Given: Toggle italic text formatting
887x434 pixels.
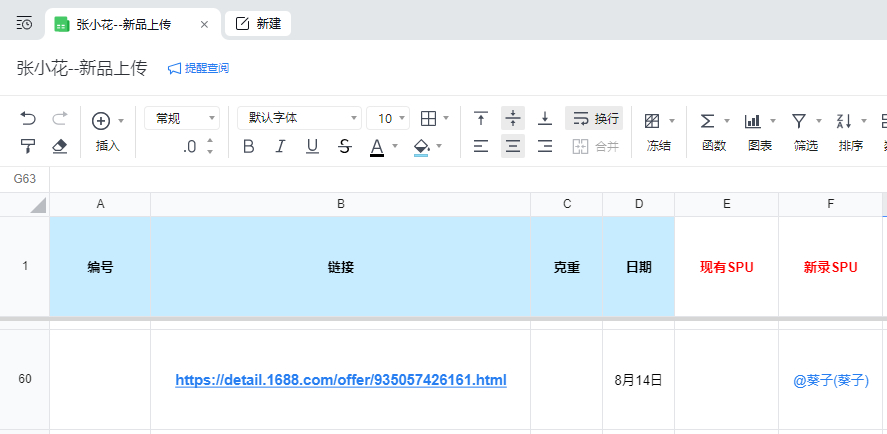Looking at the screenshot, I should pyautogui.click(x=281, y=147).
